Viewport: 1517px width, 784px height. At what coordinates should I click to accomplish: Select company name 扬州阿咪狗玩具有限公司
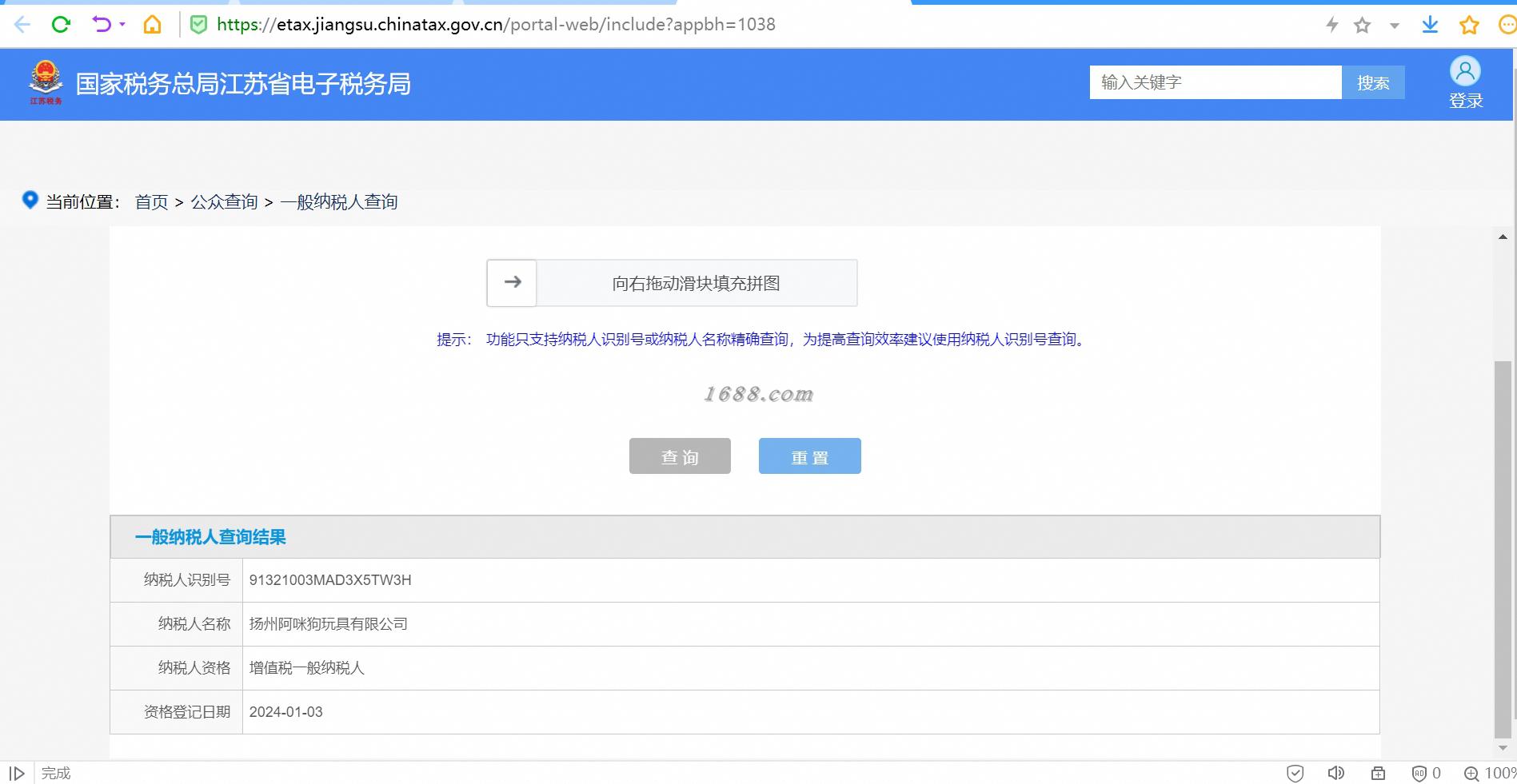(328, 624)
